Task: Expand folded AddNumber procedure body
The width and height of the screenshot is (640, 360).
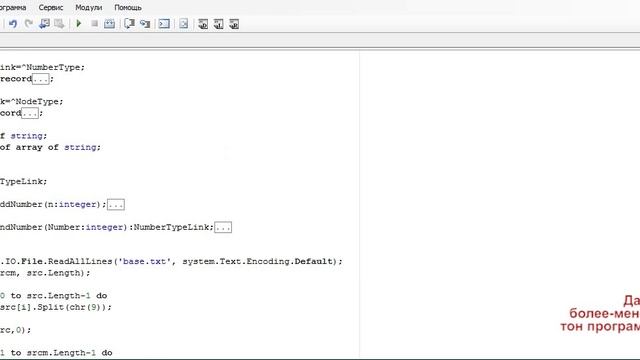Action: [x=116, y=204]
